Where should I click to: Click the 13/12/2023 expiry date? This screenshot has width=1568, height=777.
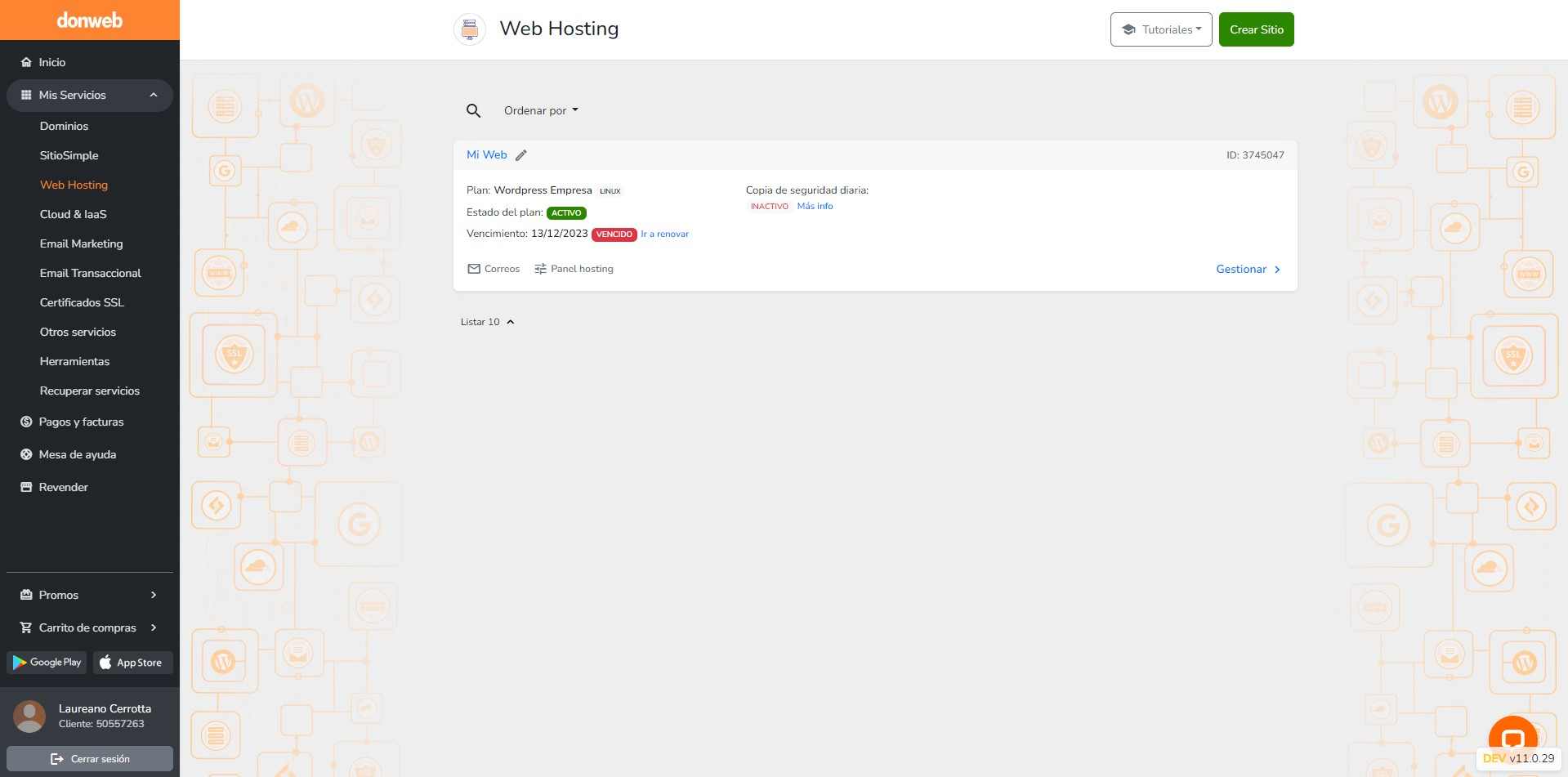point(560,234)
